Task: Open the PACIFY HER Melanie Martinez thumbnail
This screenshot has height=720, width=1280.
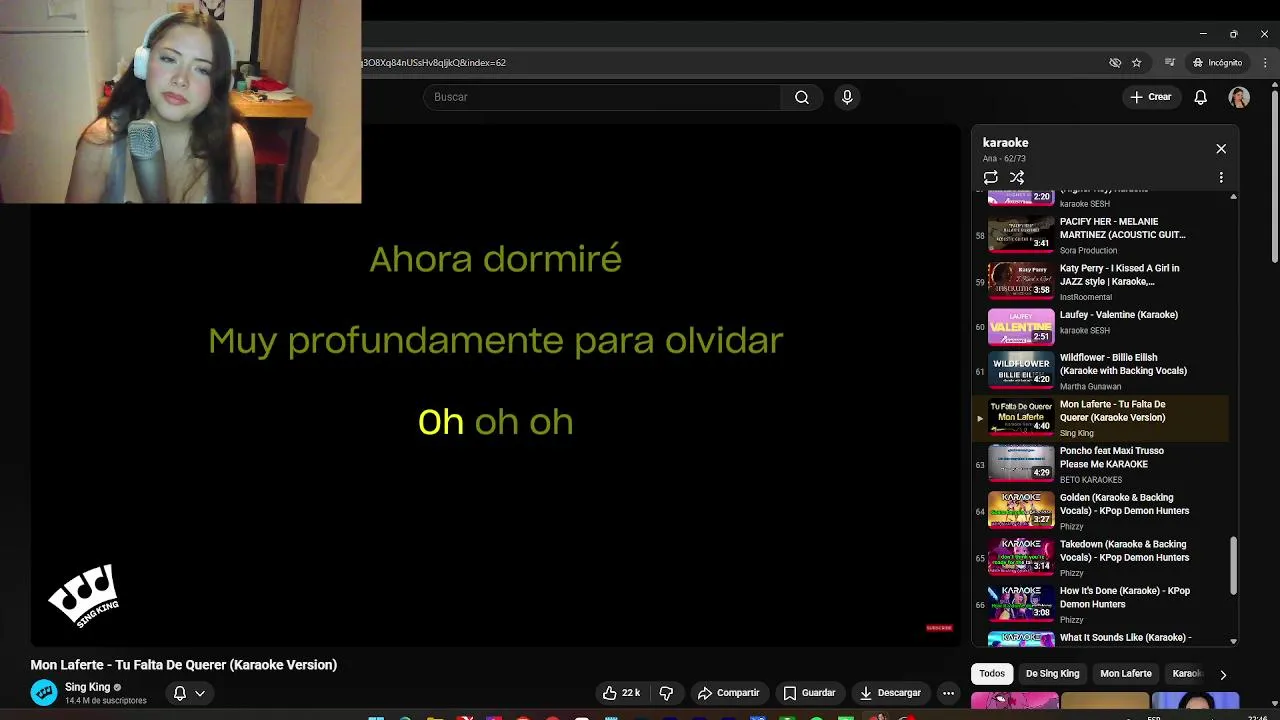Action: [1021, 233]
